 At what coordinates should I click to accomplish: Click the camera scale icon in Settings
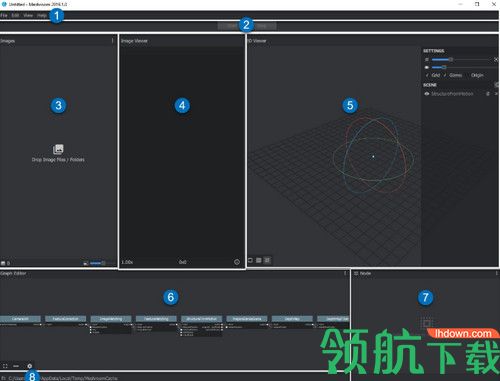[x=427, y=67]
